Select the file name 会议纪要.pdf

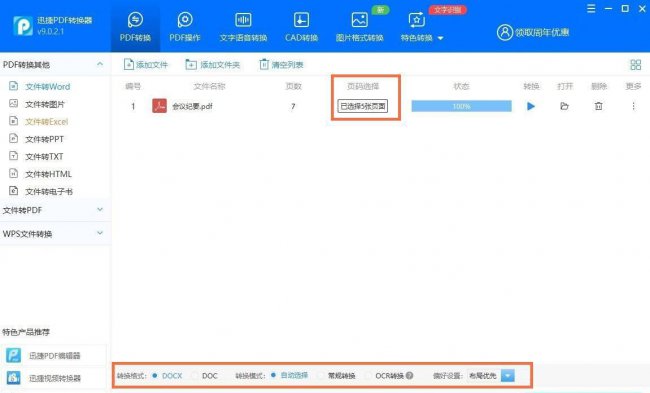(192, 107)
